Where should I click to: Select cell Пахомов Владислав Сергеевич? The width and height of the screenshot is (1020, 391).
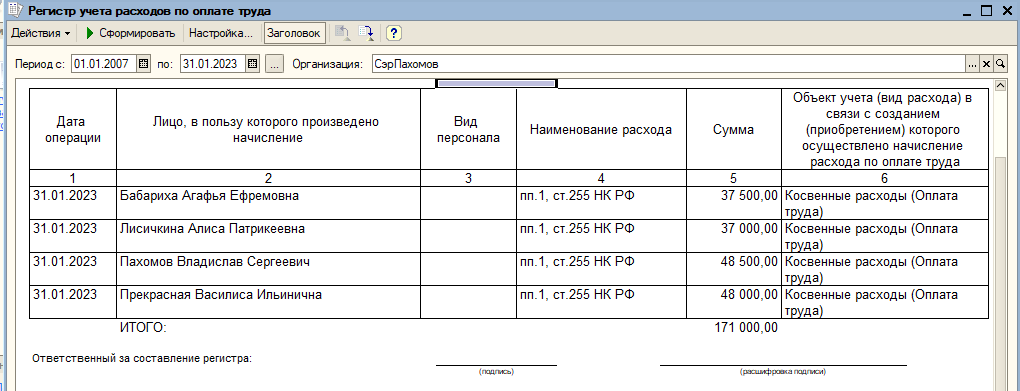click(x=269, y=269)
